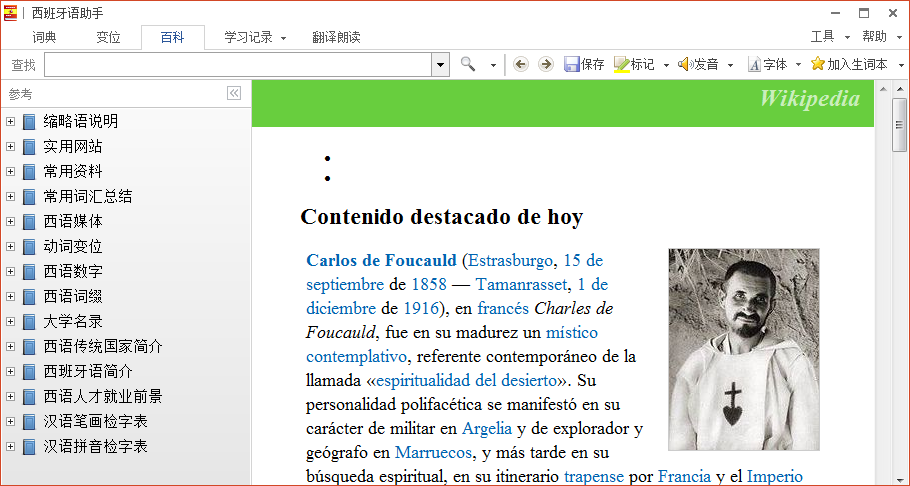This screenshot has height=486, width=910.
Task: Go back with the left arrow icon
Action: pos(520,64)
